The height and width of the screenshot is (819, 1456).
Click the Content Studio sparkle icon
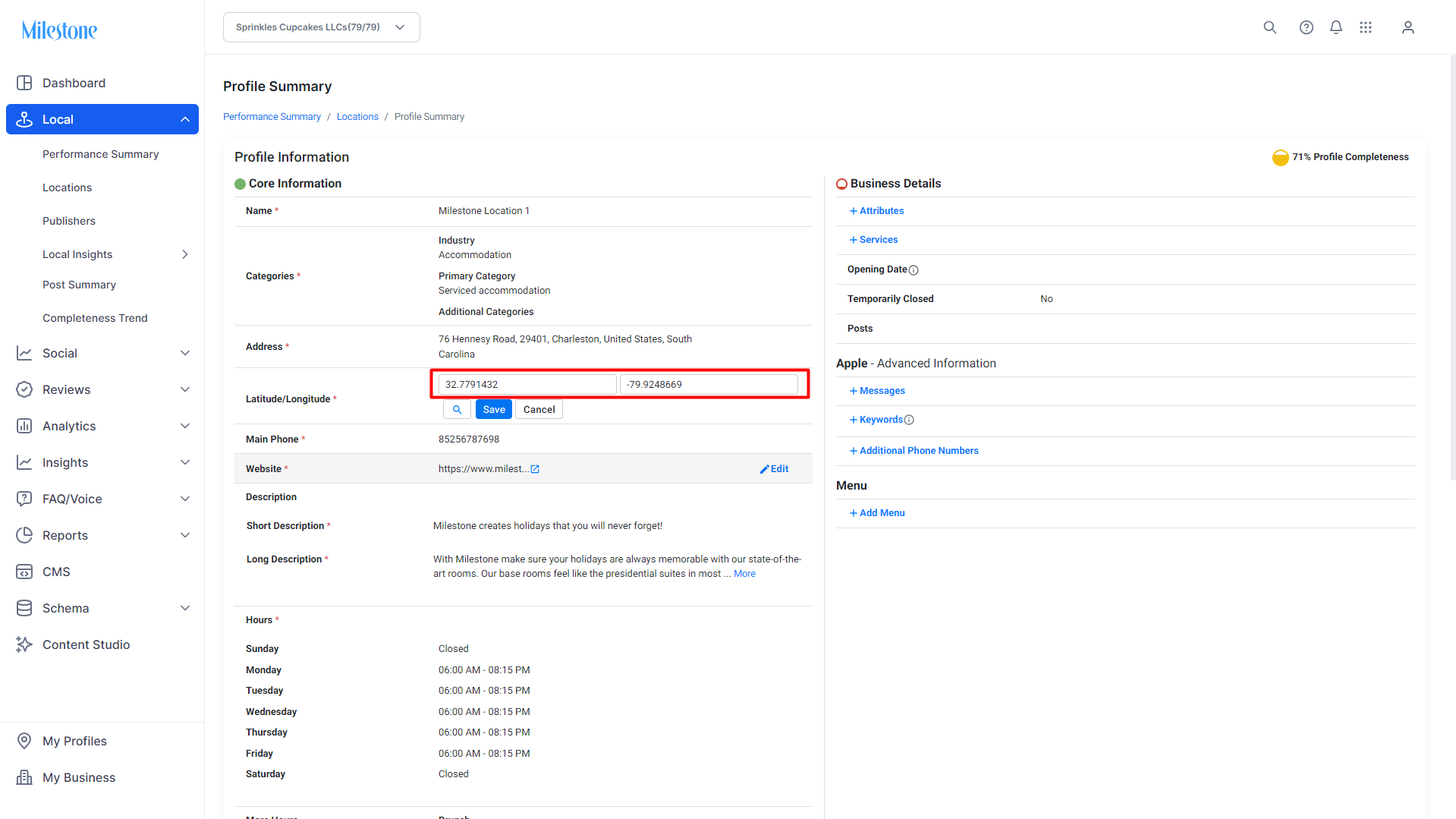[x=24, y=644]
